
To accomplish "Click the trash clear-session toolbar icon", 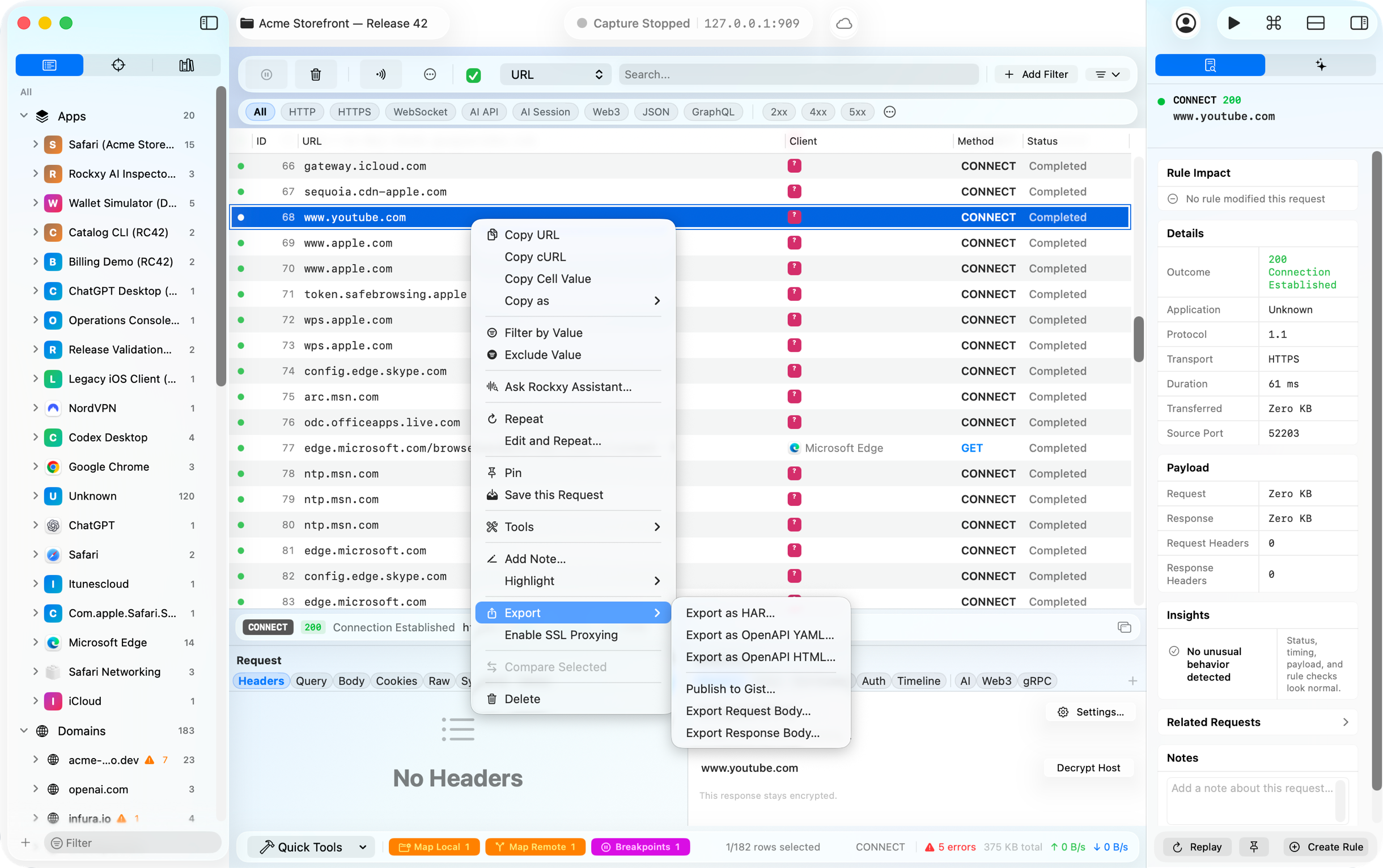I will (315, 74).
